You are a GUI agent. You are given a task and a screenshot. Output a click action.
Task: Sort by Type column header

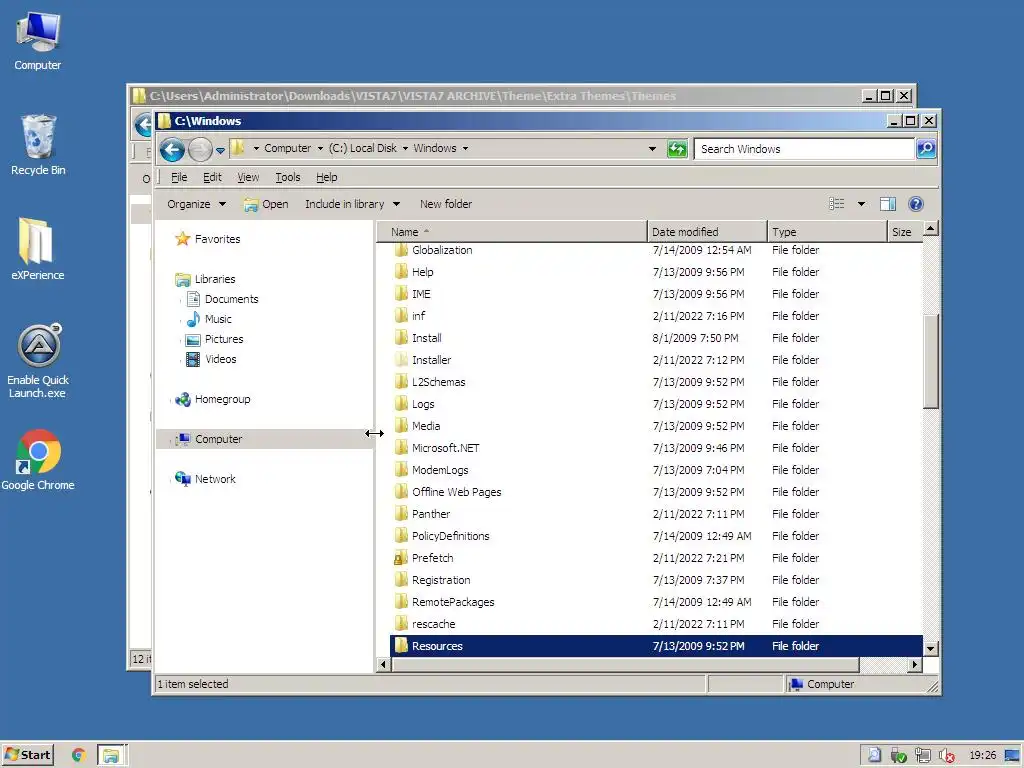827,232
